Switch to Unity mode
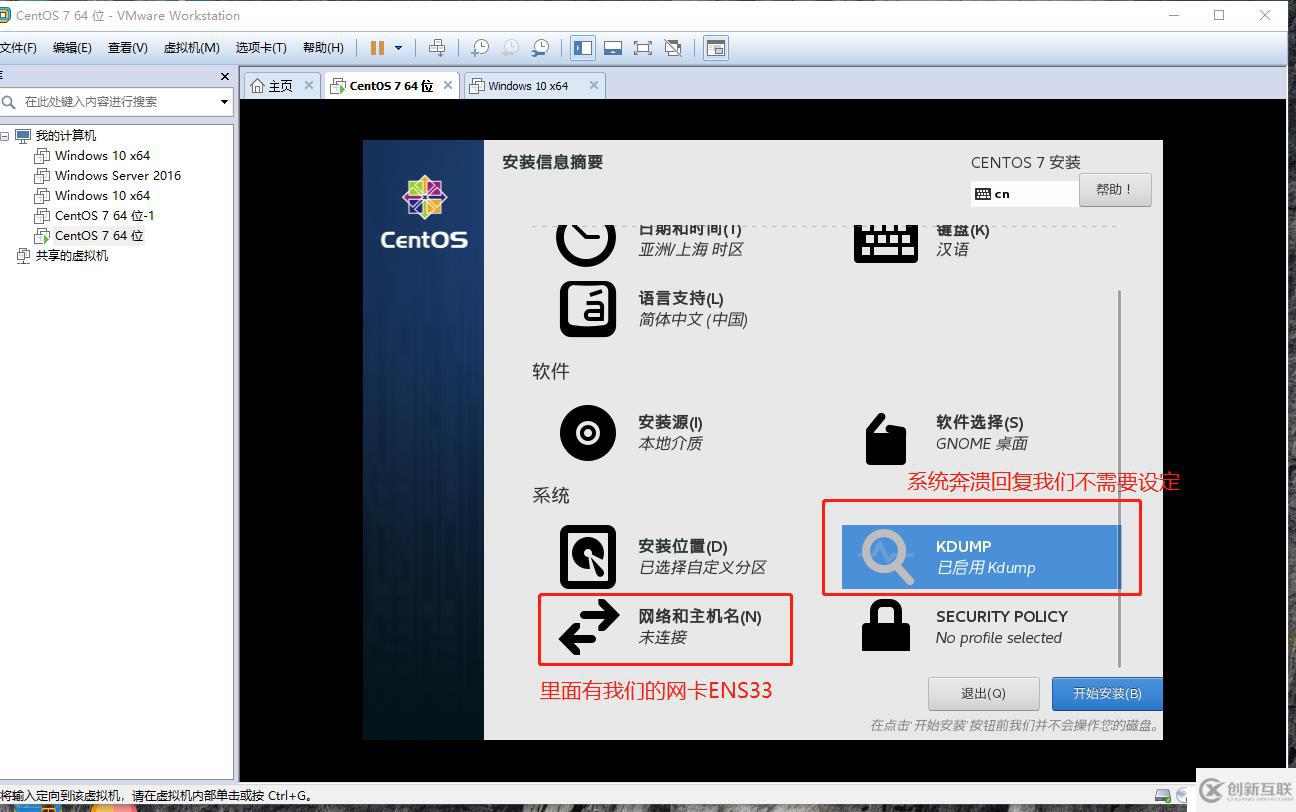Viewport: 1296px width, 812px height. pos(673,48)
